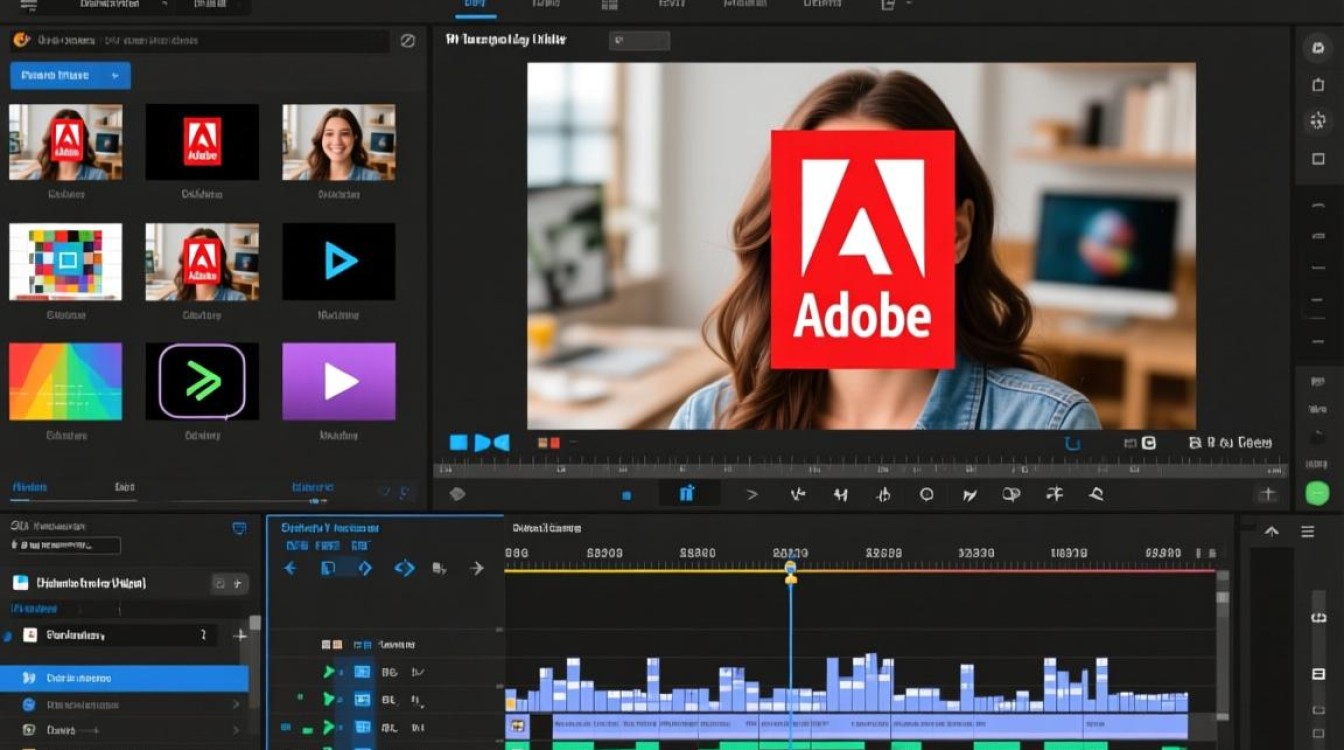This screenshot has height=750, width=1344.
Task: Click the circle-slash icon beside the search field
Action: pos(407,41)
